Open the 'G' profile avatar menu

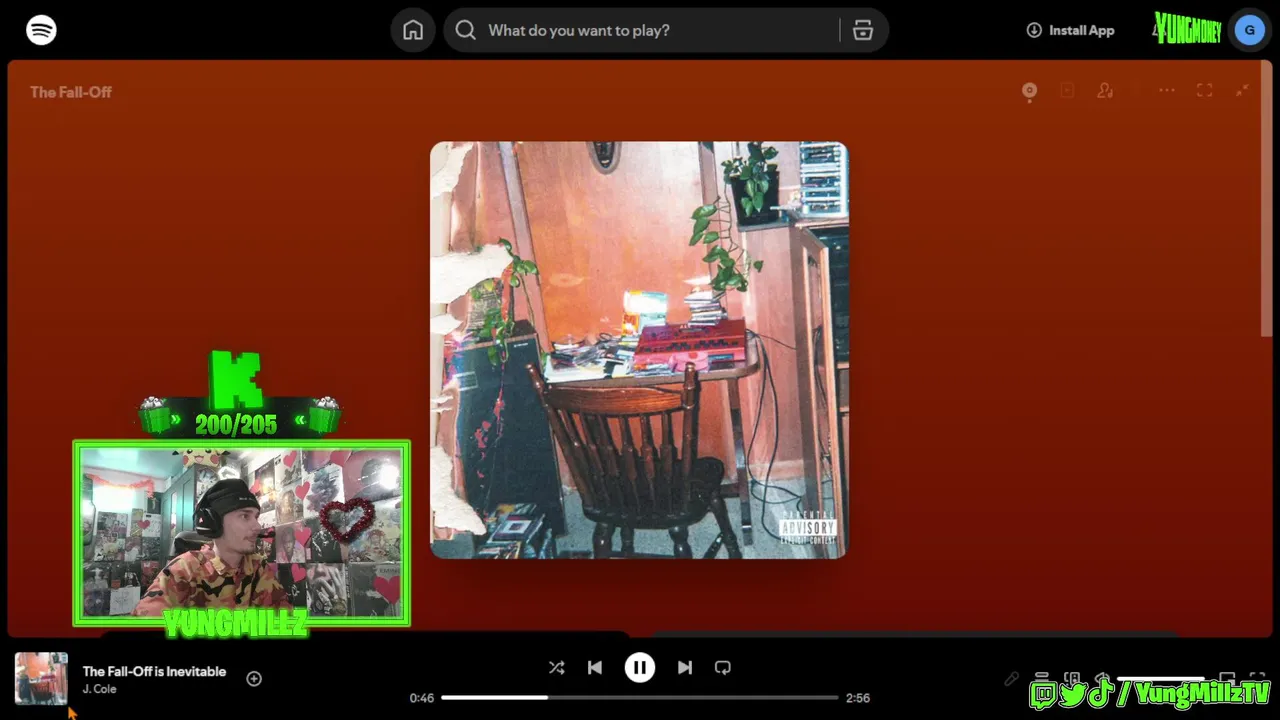[1249, 30]
